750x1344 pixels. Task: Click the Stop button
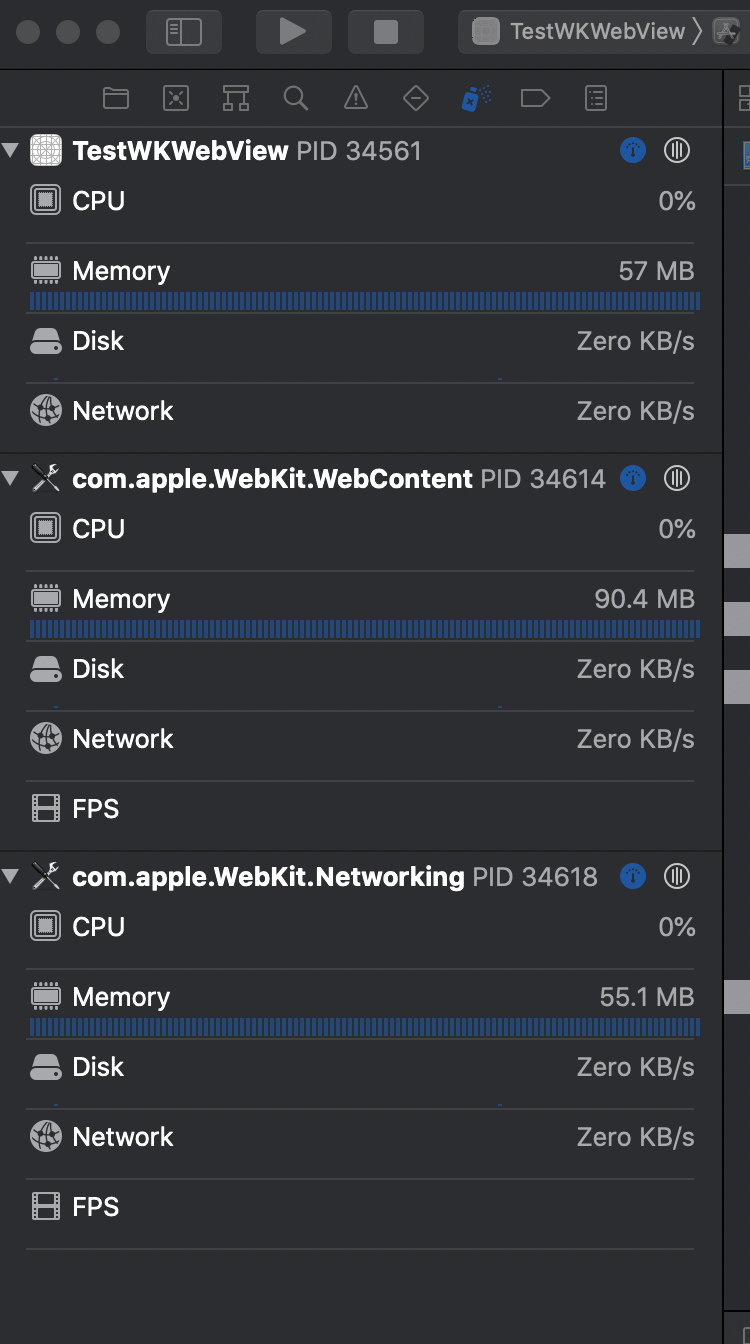[x=385, y=32]
